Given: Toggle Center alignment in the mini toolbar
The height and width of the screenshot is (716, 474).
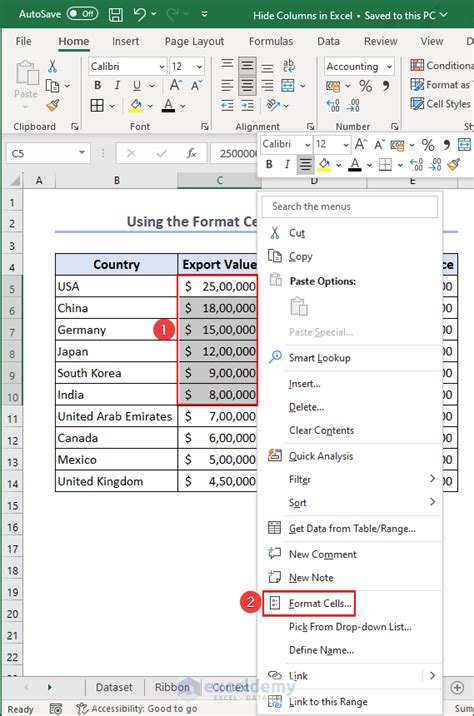Looking at the screenshot, I should [x=305, y=164].
